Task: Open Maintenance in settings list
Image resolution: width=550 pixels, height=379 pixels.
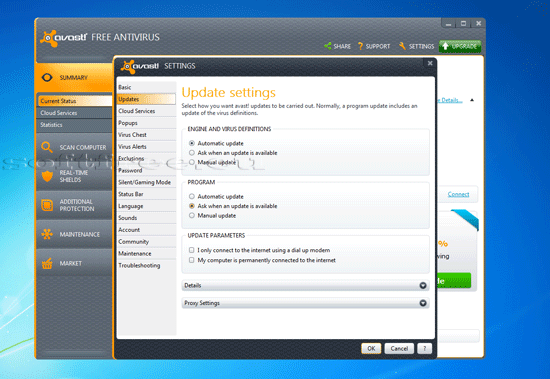Action: tap(146, 253)
